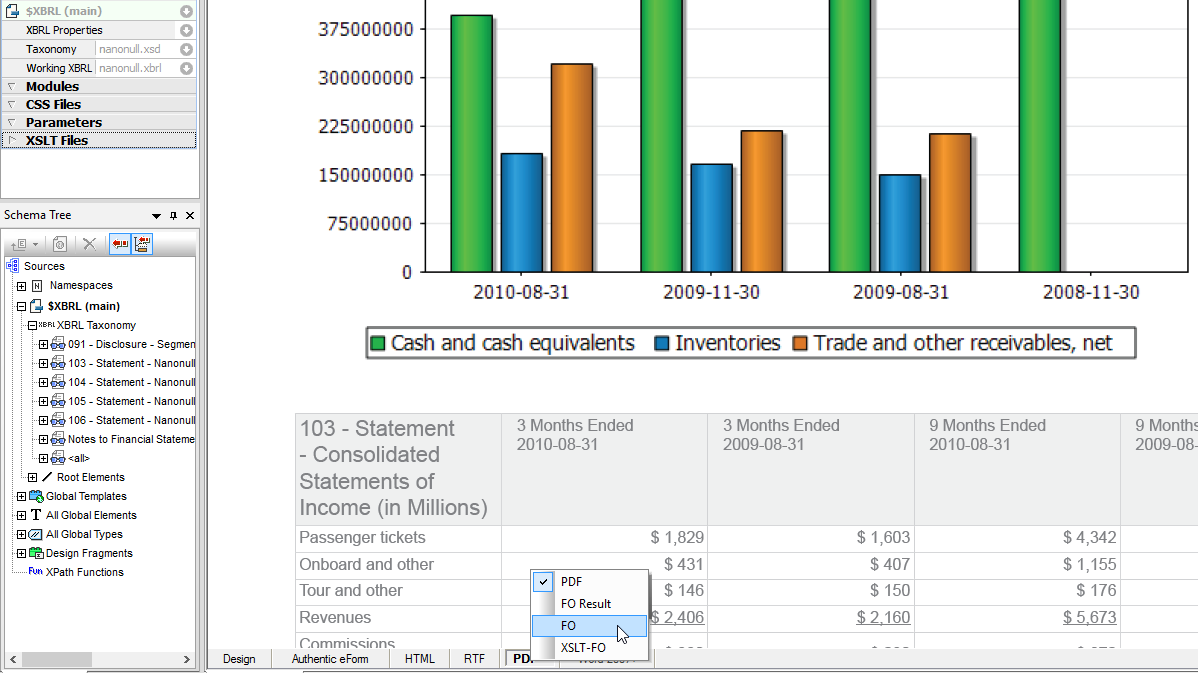The image size is (1198, 673).
Task: Click the Fun icon of XPath Functions
Action: point(35,571)
